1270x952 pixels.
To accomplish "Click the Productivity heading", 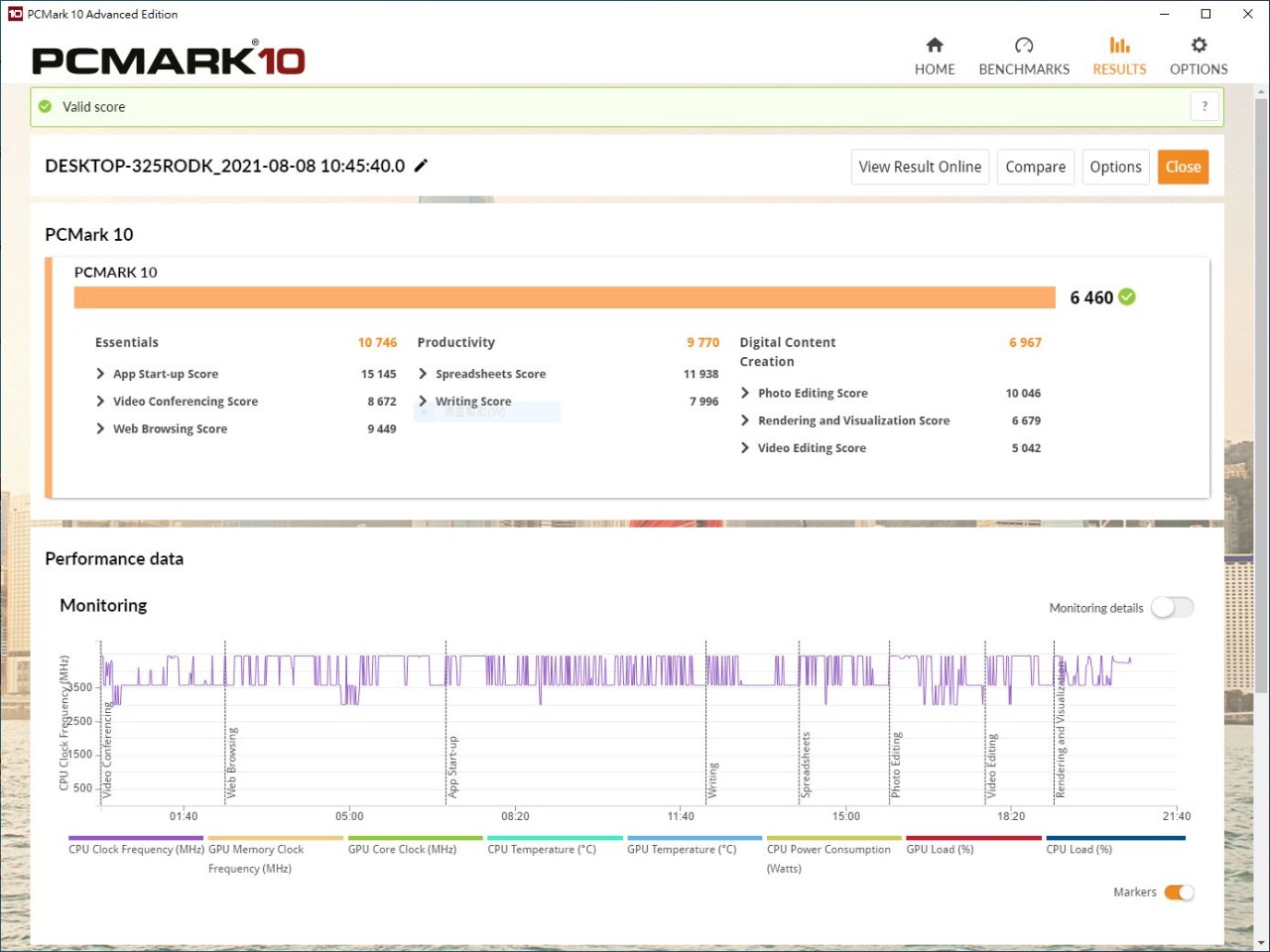I will [455, 342].
